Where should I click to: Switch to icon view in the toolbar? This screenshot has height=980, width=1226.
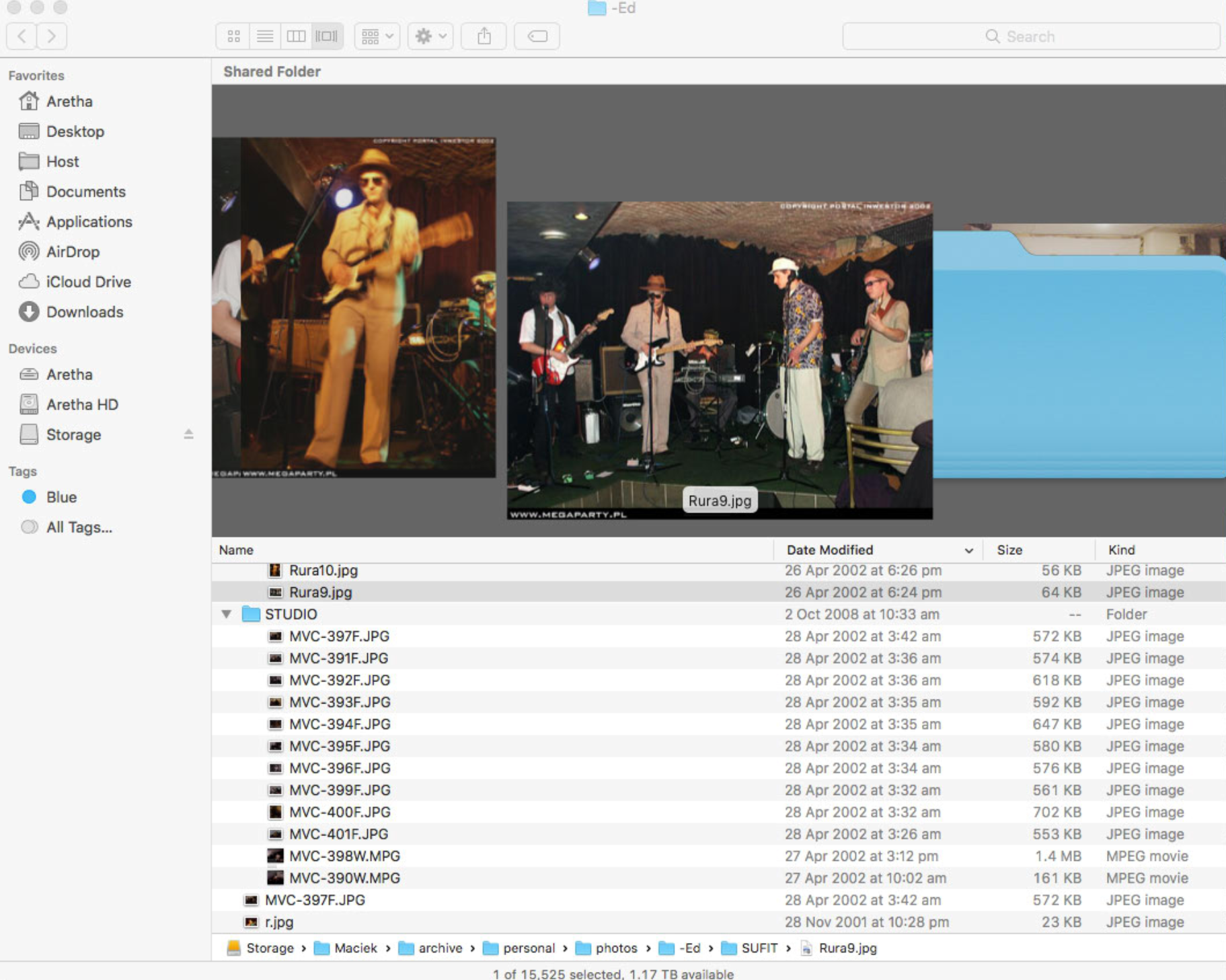(x=233, y=36)
